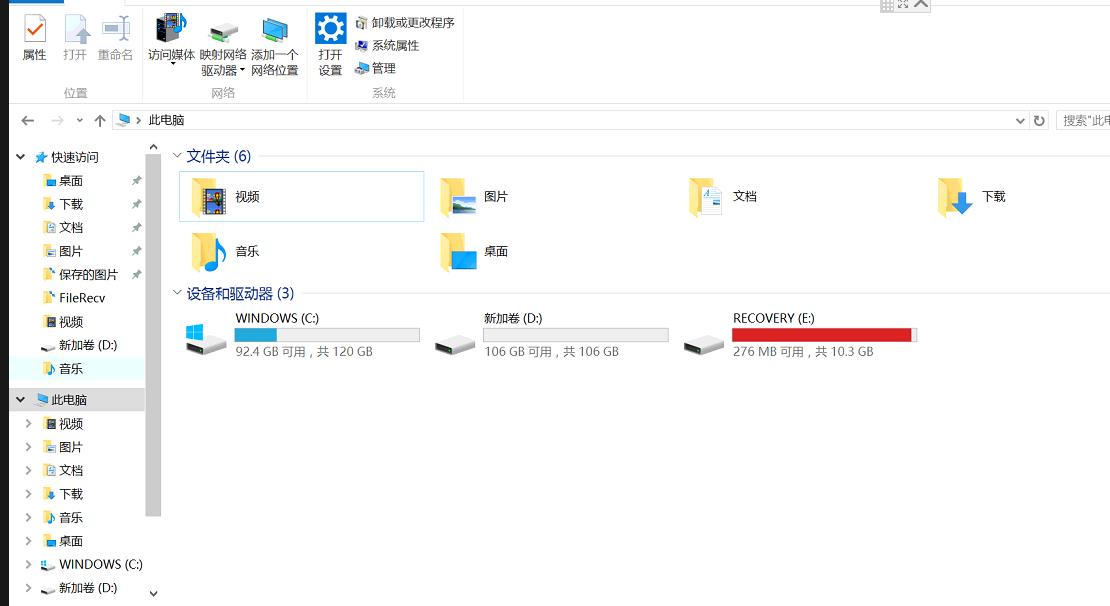Screen dimensions: 1110x606
Task: Collapse the 快速访问 tree node
Action: click(21, 157)
